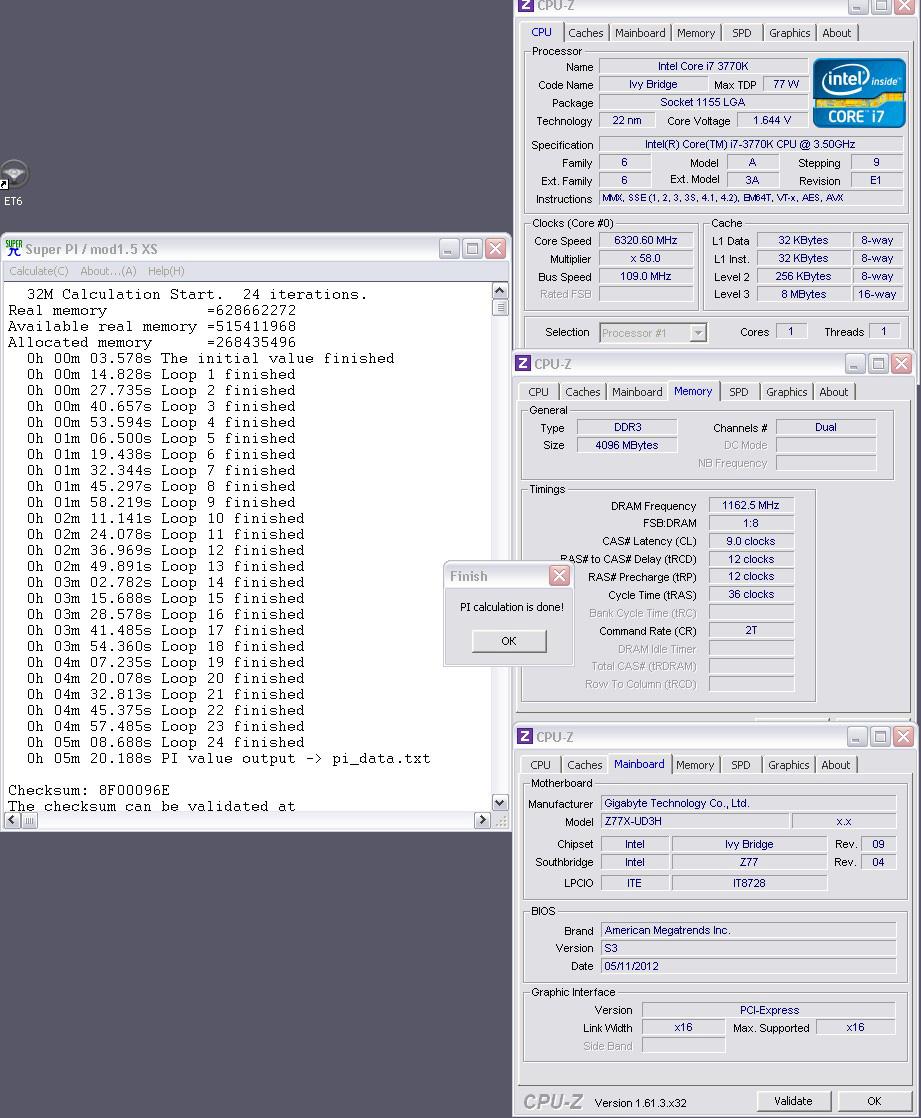
Task: Click the BIOS date 05/11/2012 field
Action: click(x=748, y=966)
